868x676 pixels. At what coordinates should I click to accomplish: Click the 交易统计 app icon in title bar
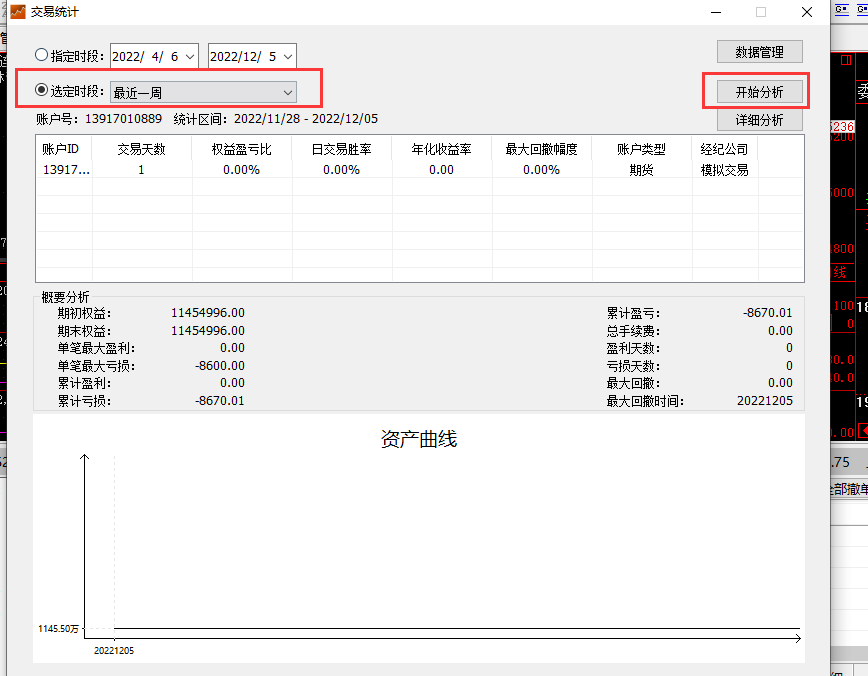click(x=15, y=12)
